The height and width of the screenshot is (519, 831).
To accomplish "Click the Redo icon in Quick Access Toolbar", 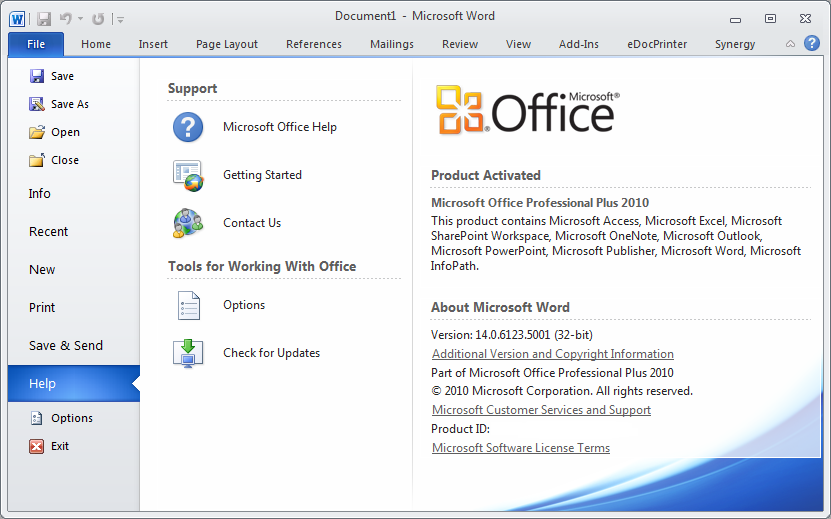I will [98, 19].
